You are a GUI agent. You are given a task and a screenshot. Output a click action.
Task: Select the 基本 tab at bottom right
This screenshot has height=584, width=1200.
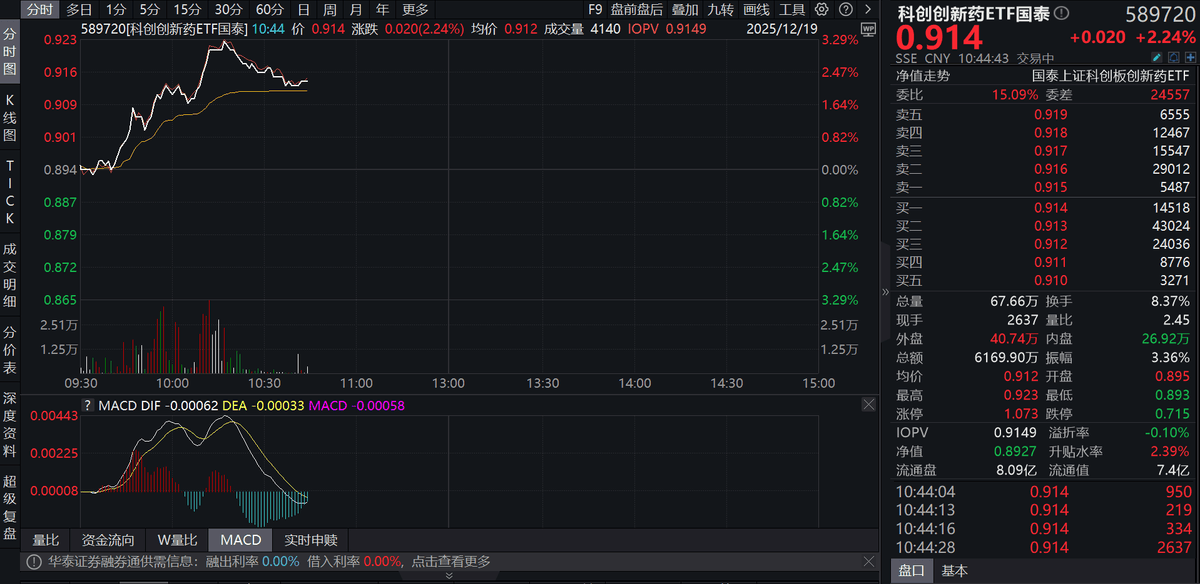tap(955, 571)
